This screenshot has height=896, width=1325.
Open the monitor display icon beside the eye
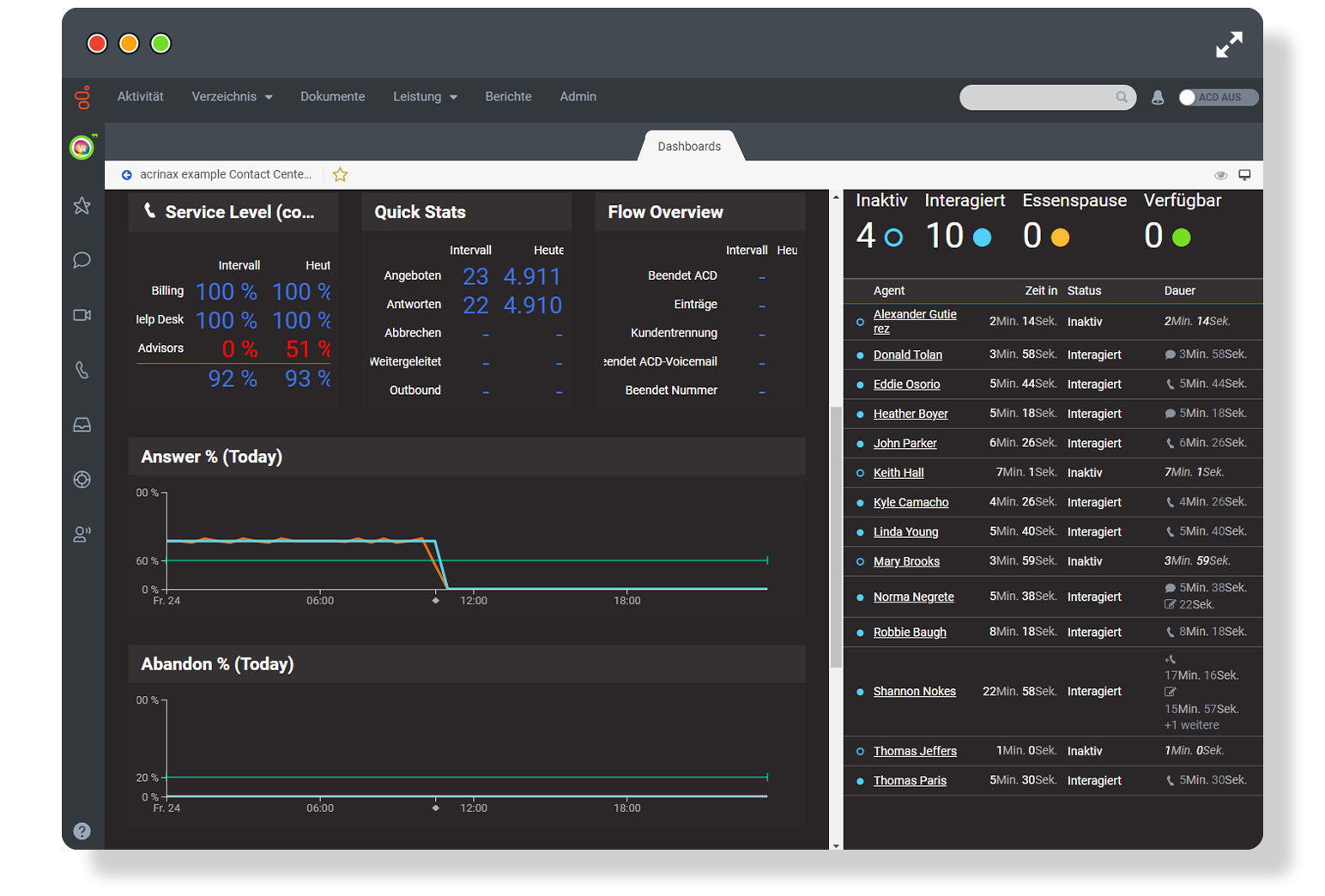click(x=1246, y=175)
